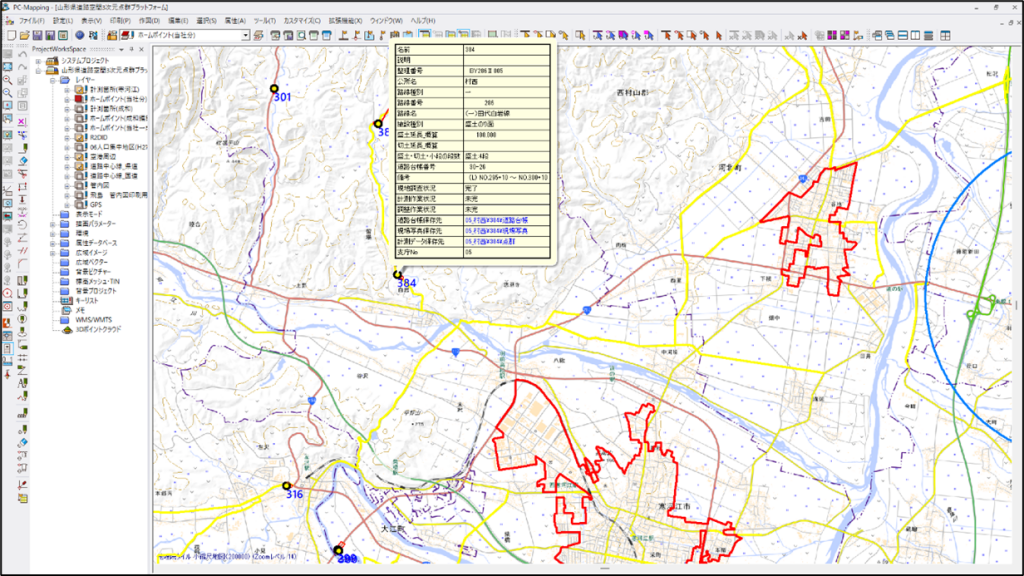
Task: Collapse the レイヤー folder node
Action: click(53, 79)
